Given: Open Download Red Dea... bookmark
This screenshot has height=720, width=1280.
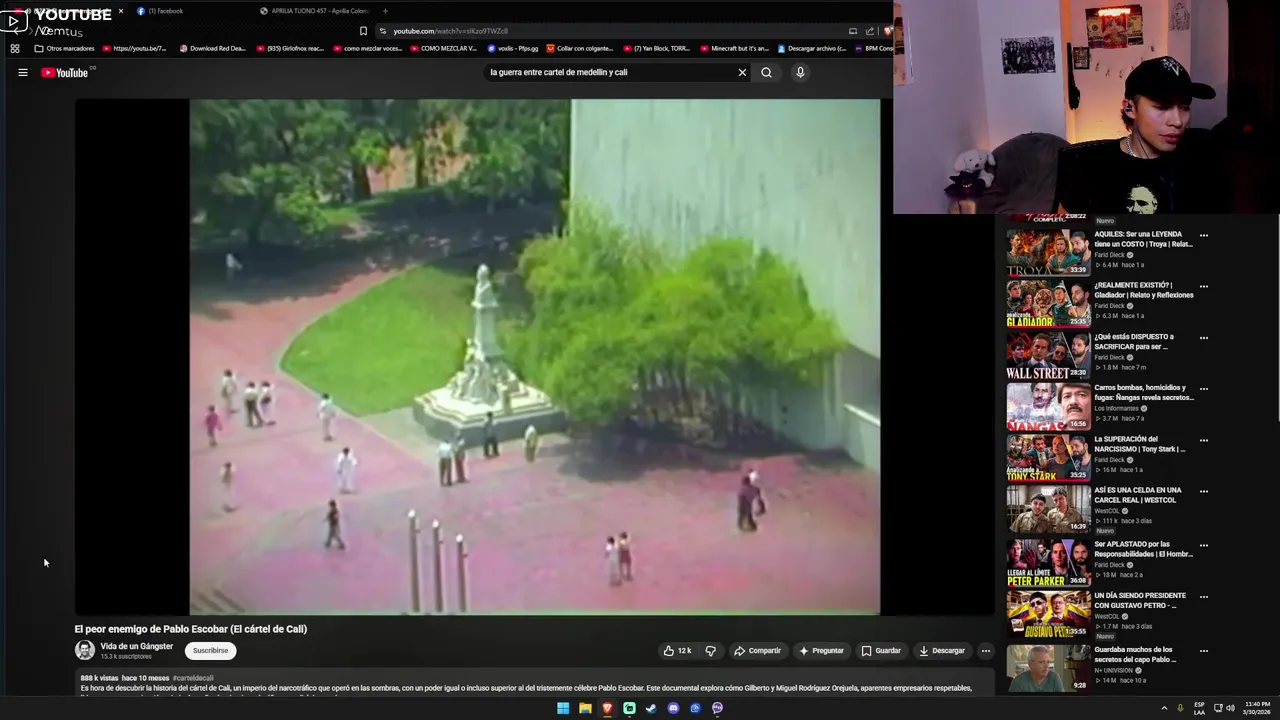Looking at the screenshot, I should click(212, 48).
